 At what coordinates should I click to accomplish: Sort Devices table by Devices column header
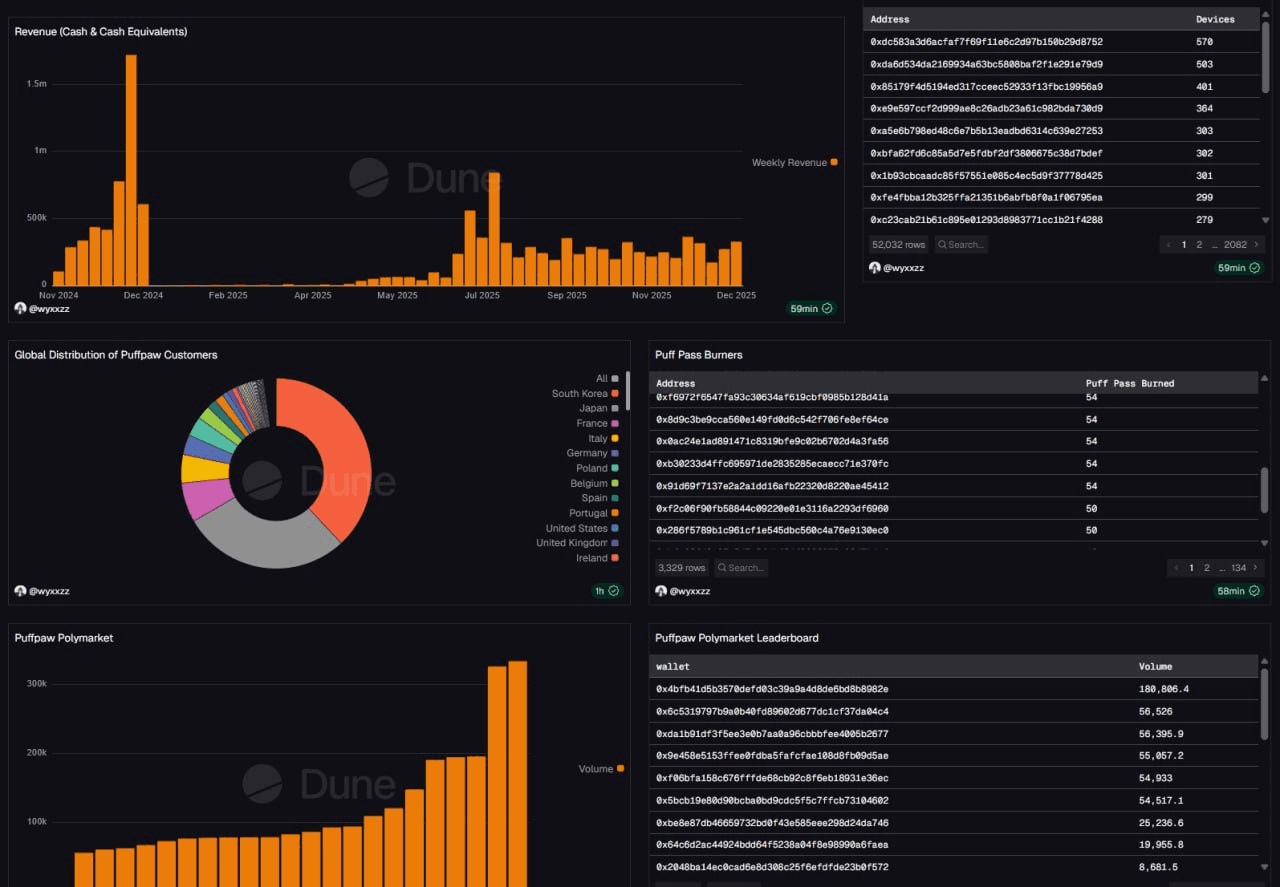1215,19
